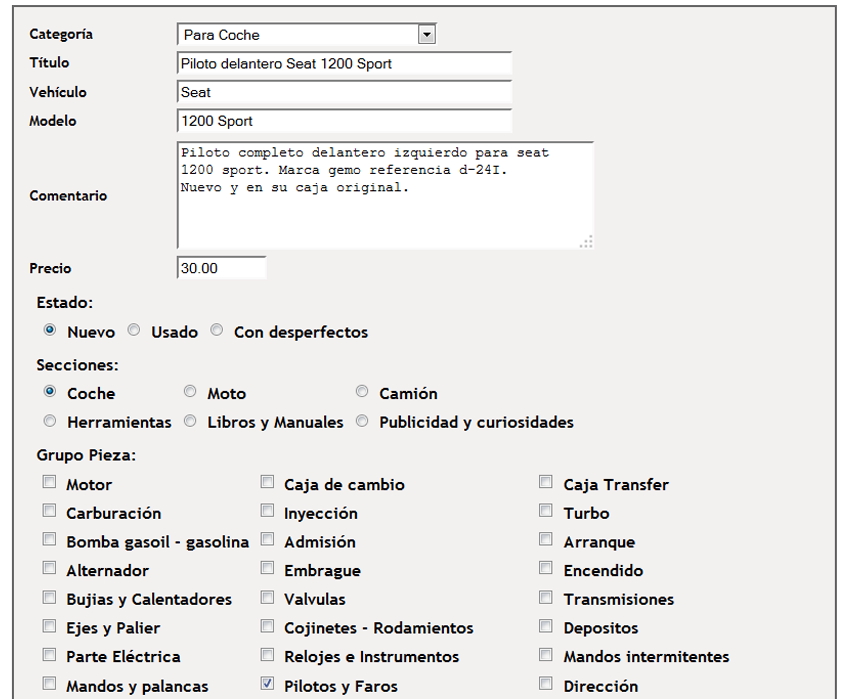Image resolution: width=847 pixels, height=699 pixels.
Task: Tick the Embrague checkbox
Action: click(x=267, y=569)
